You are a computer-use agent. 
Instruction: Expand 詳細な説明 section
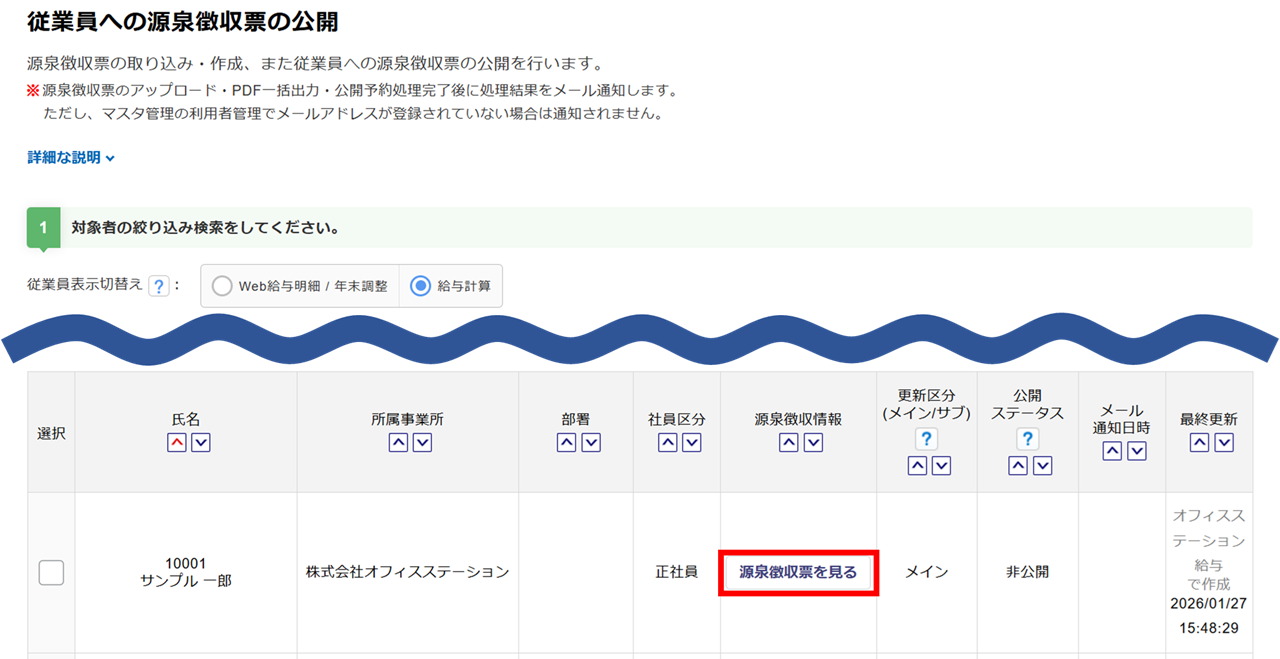pos(71,158)
